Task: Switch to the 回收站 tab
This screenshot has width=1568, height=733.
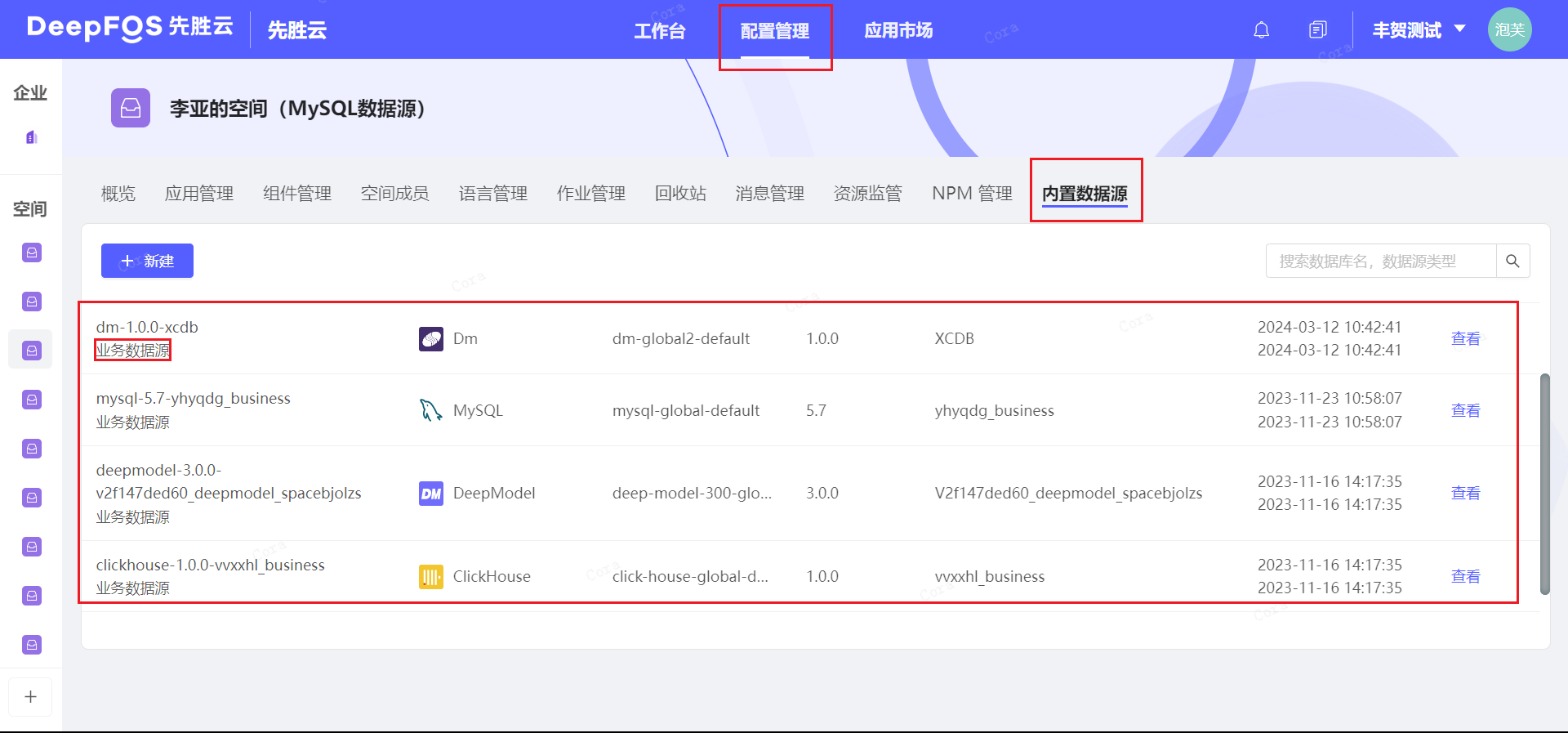Action: pos(681,194)
